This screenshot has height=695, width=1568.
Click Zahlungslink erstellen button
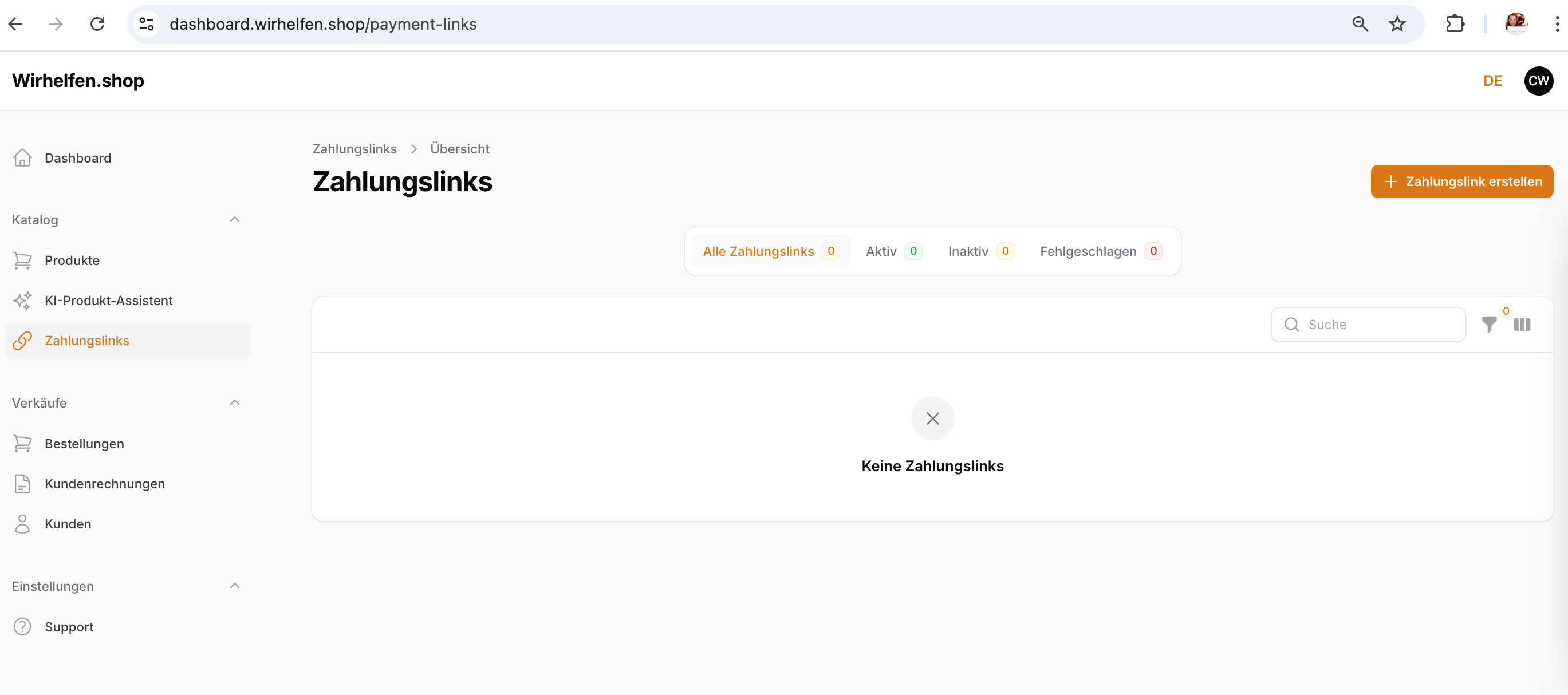point(1461,181)
